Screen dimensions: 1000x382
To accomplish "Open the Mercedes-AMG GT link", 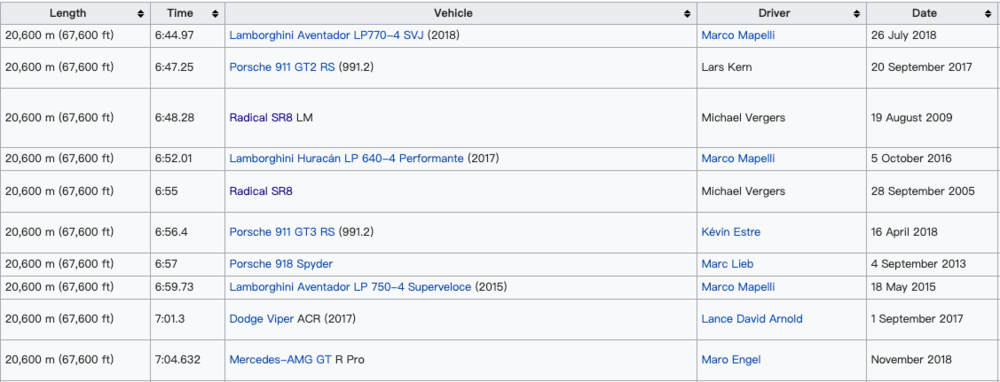I will click(280, 360).
